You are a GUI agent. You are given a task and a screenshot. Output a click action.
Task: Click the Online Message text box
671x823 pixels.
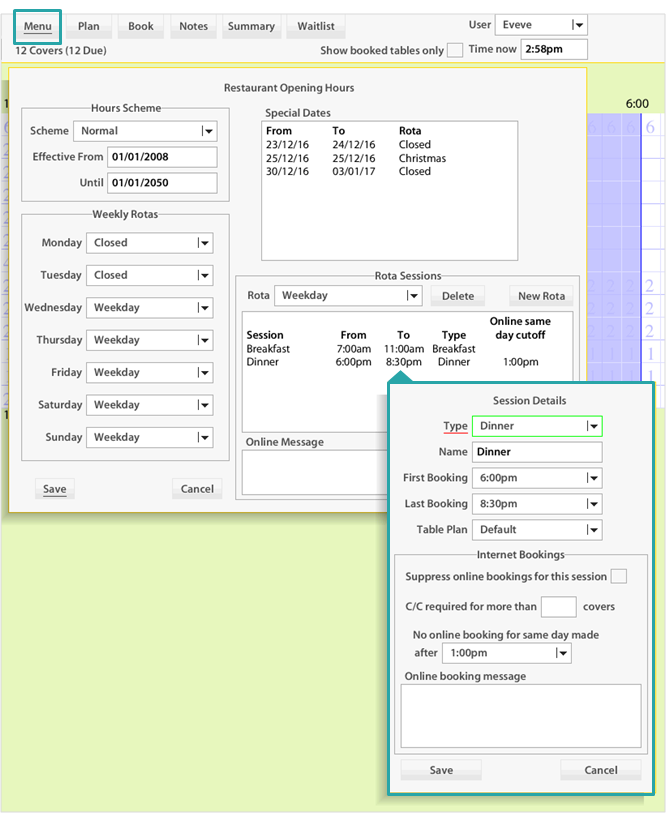315,472
